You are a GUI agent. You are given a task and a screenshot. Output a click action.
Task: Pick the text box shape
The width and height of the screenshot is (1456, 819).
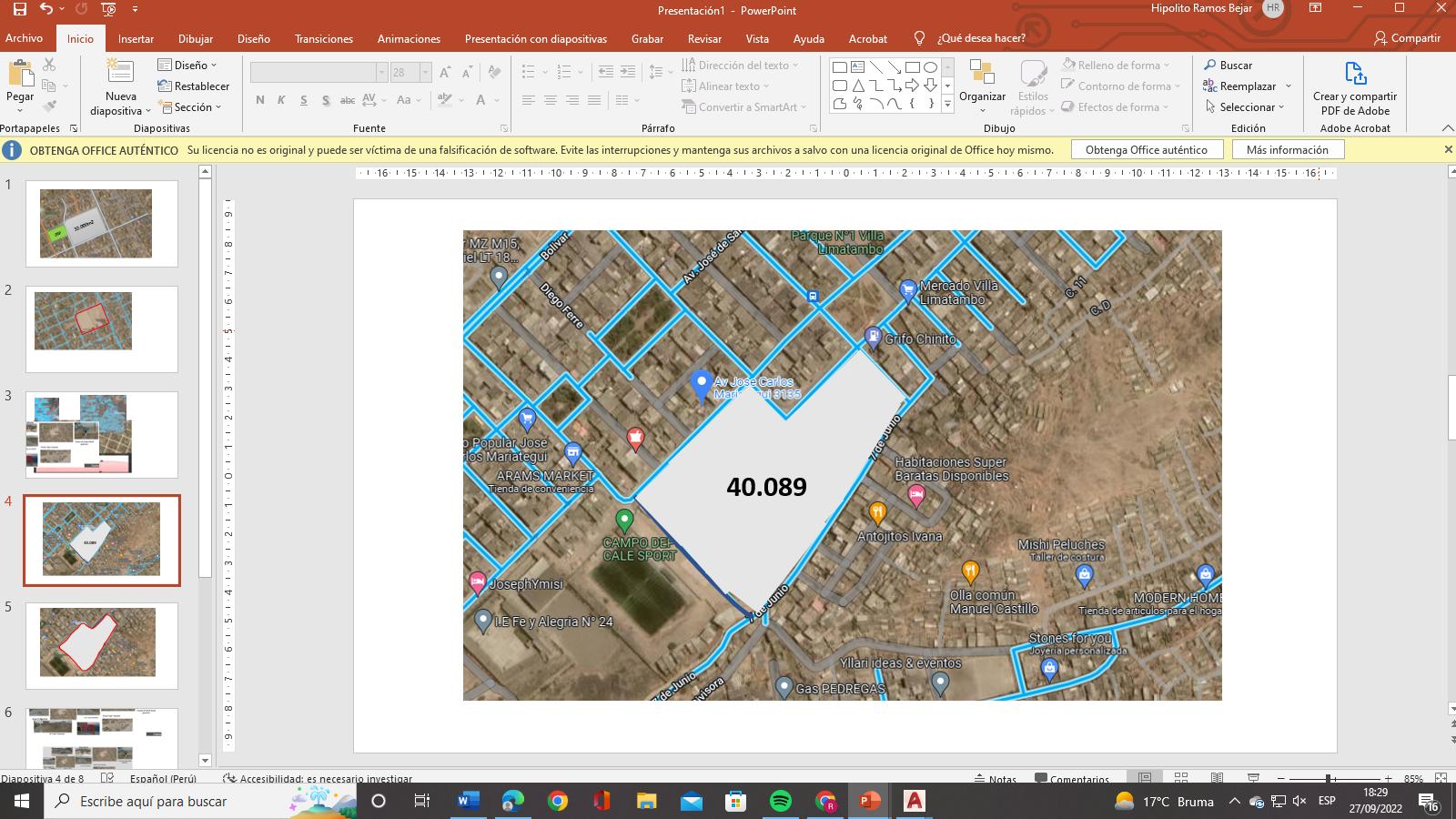pyautogui.click(x=858, y=67)
